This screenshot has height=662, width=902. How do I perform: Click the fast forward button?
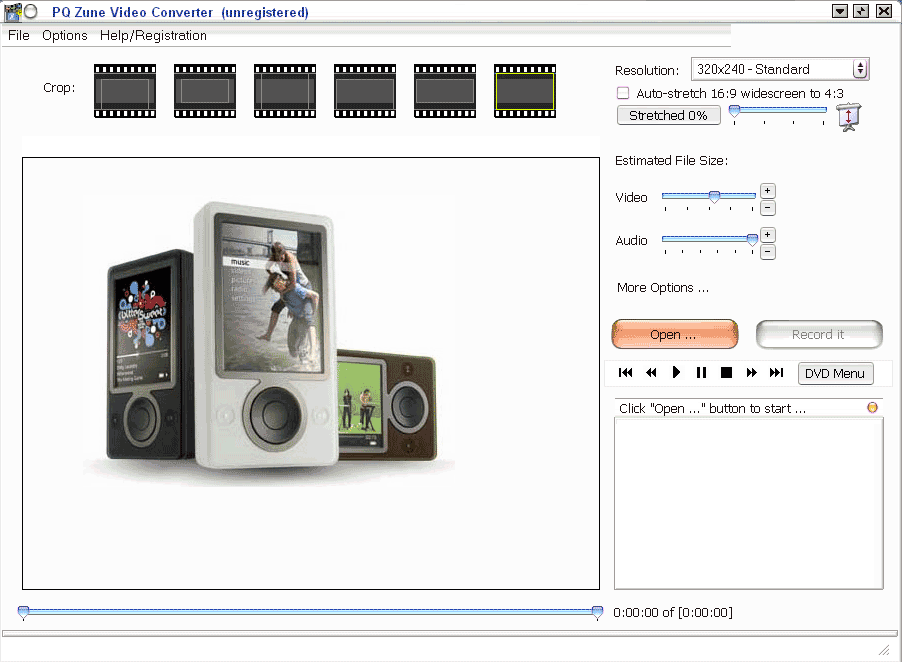point(752,373)
